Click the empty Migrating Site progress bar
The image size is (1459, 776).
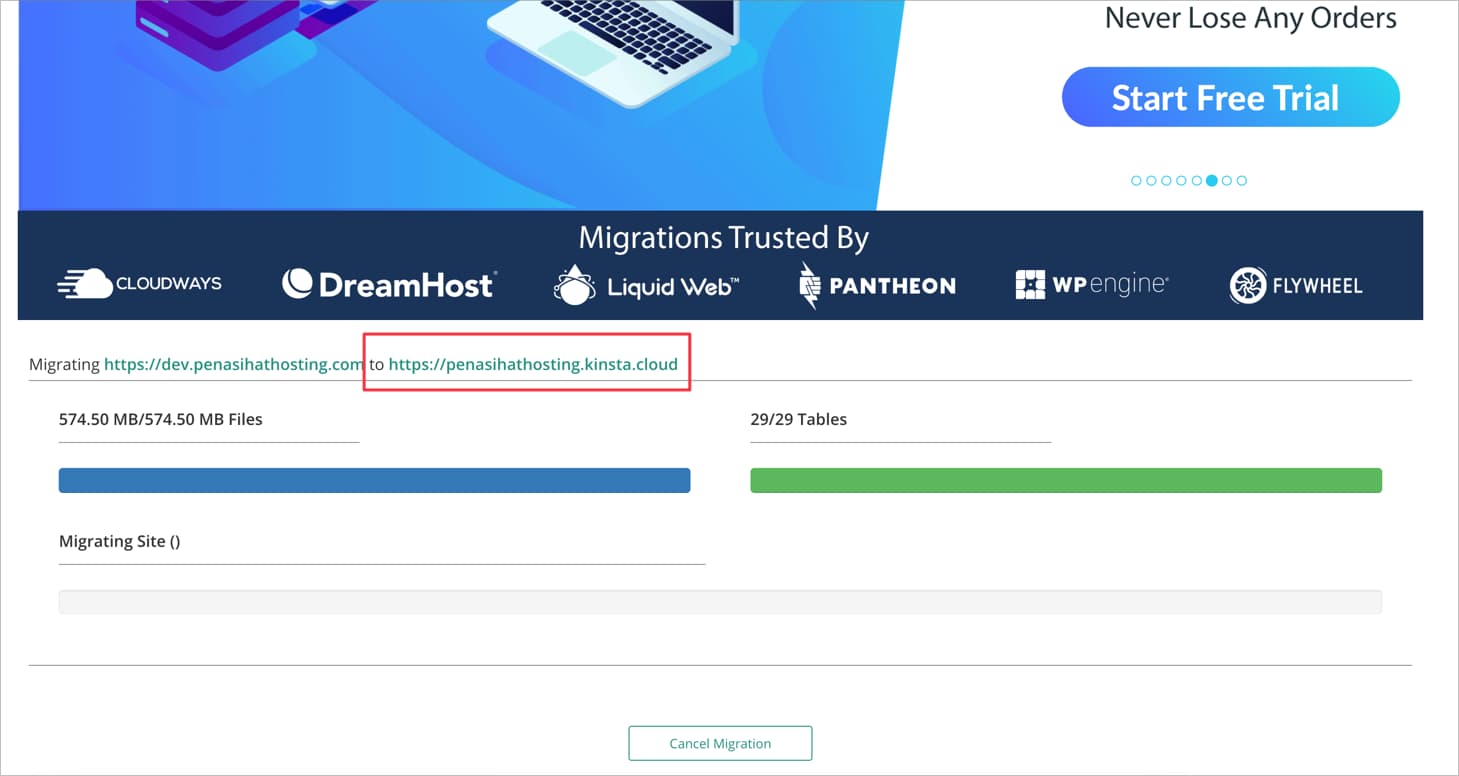coord(720,601)
